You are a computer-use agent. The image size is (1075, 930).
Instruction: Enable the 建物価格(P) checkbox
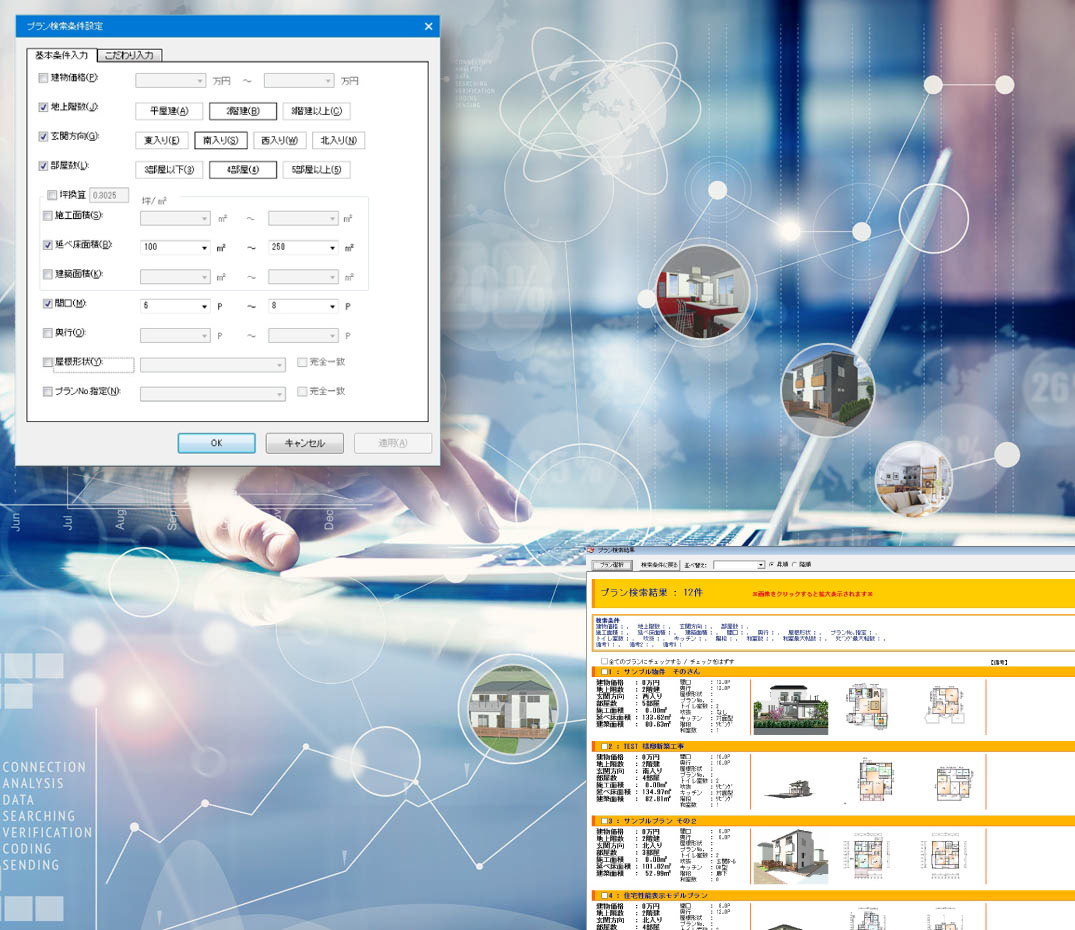pos(43,78)
